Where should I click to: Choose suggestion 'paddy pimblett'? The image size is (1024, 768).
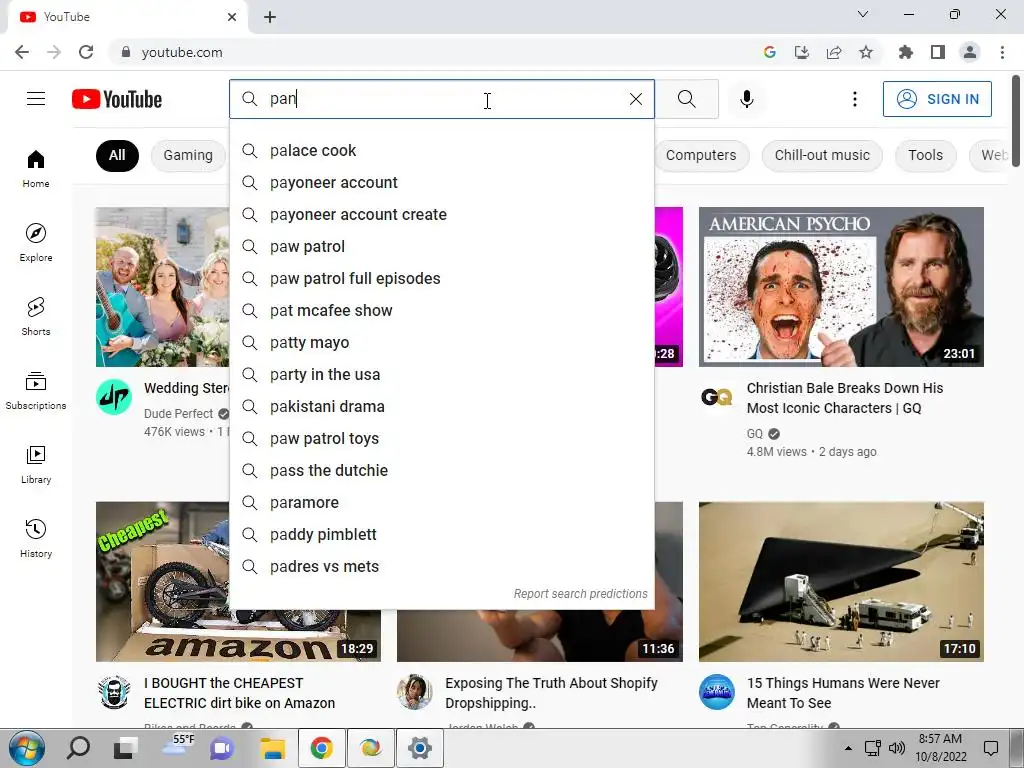coord(442,535)
